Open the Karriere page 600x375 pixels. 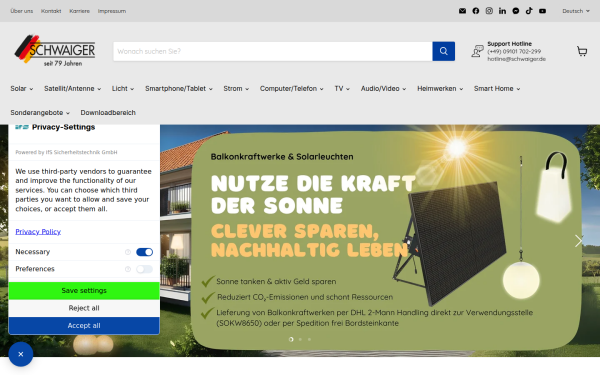(79, 11)
